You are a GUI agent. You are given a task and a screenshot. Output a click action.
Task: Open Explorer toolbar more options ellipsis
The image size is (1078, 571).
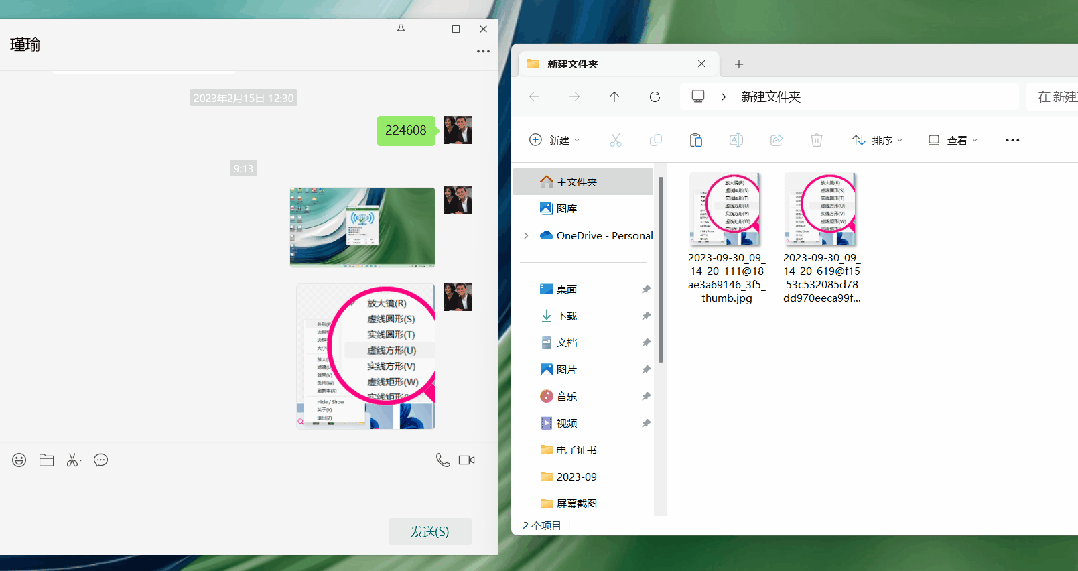[1012, 140]
